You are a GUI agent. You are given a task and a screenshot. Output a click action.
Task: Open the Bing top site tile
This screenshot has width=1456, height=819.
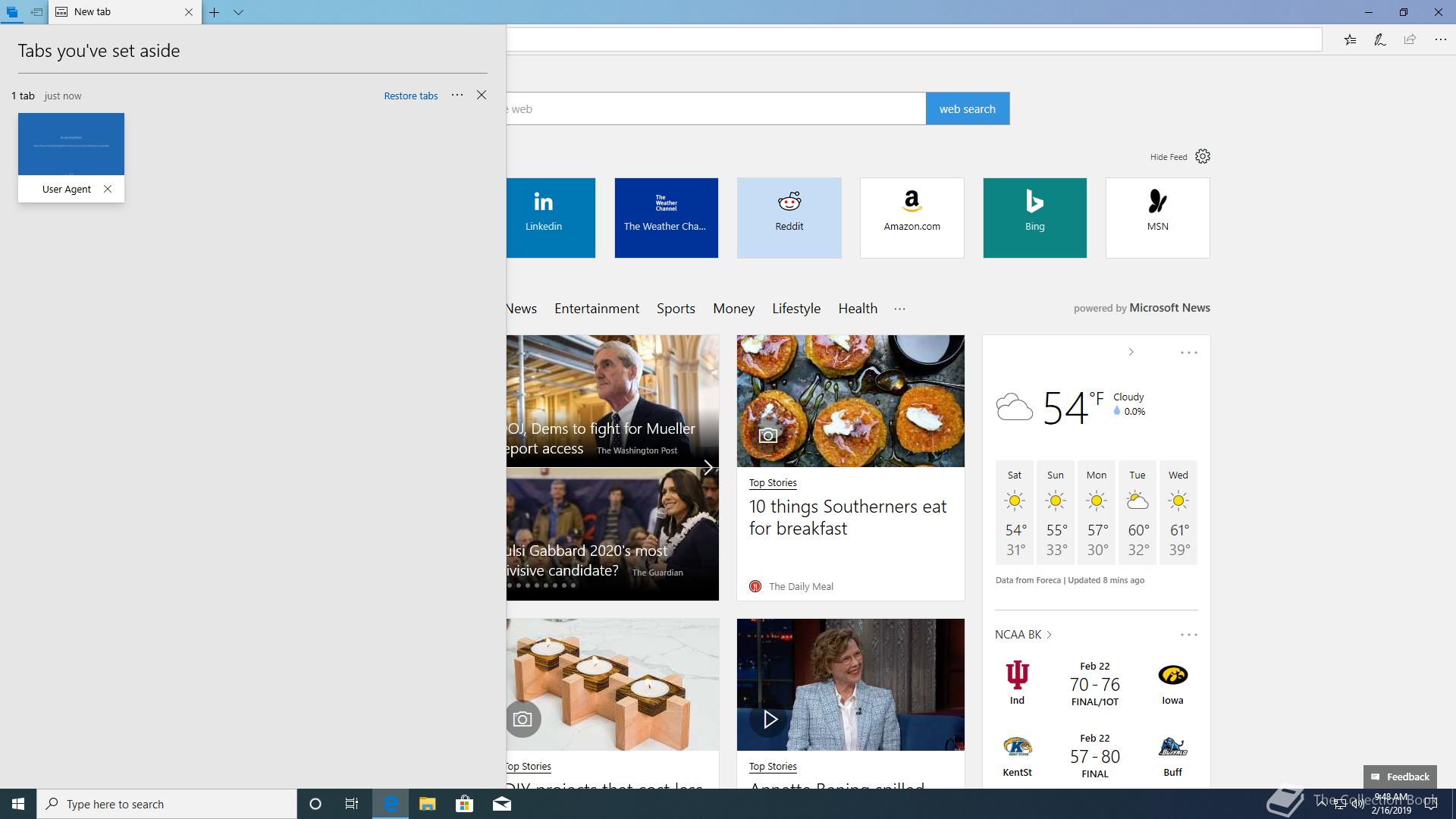(1035, 218)
